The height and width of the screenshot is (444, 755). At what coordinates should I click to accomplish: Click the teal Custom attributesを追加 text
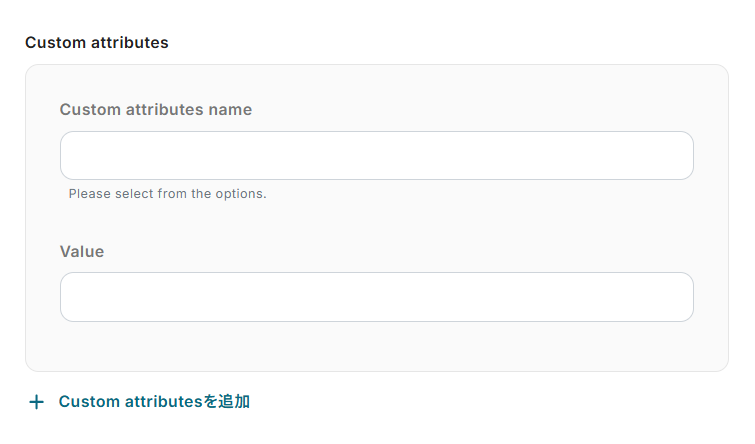pos(154,402)
